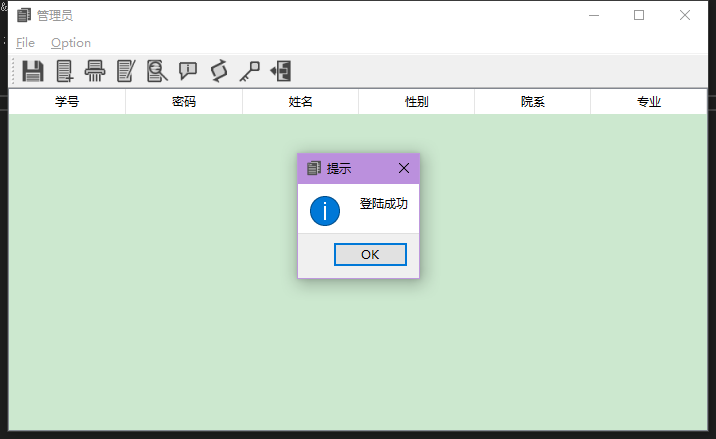Viewport: 716px width, 439px height.
Task: Open the Option menu
Action: tap(71, 43)
